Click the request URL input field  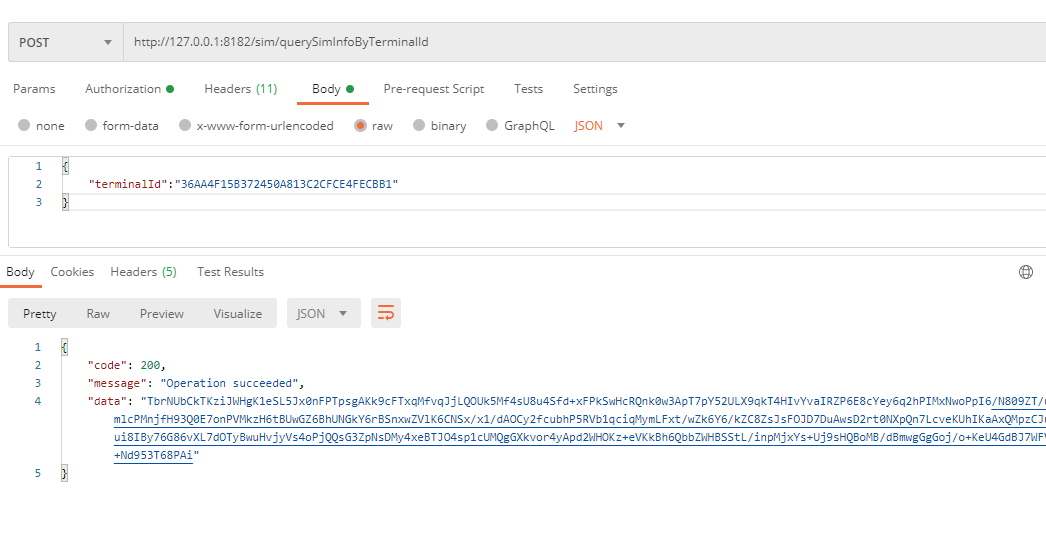(x=580, y=42)
